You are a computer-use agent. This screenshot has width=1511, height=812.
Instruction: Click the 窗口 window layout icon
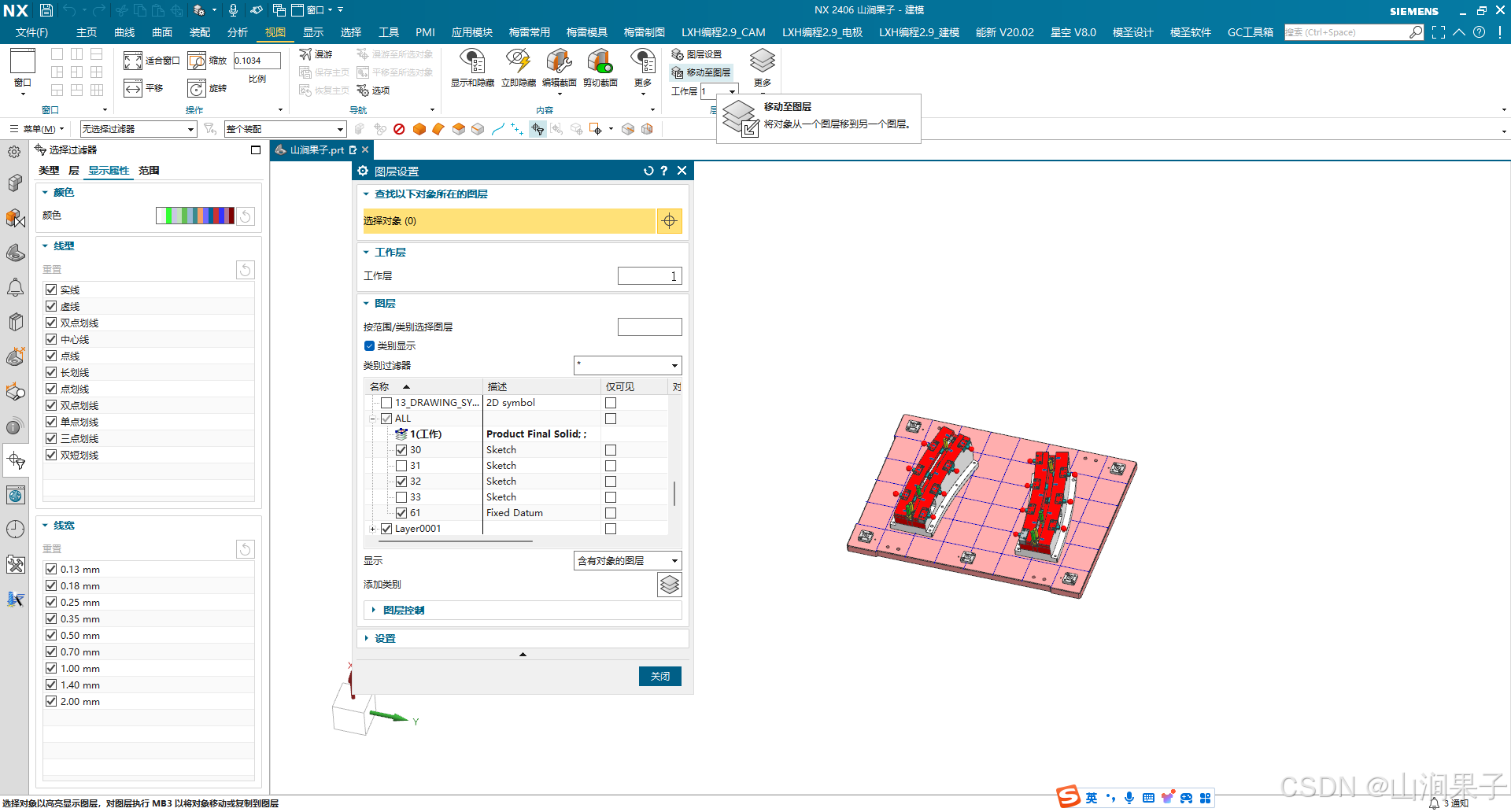tap(23, 61)
